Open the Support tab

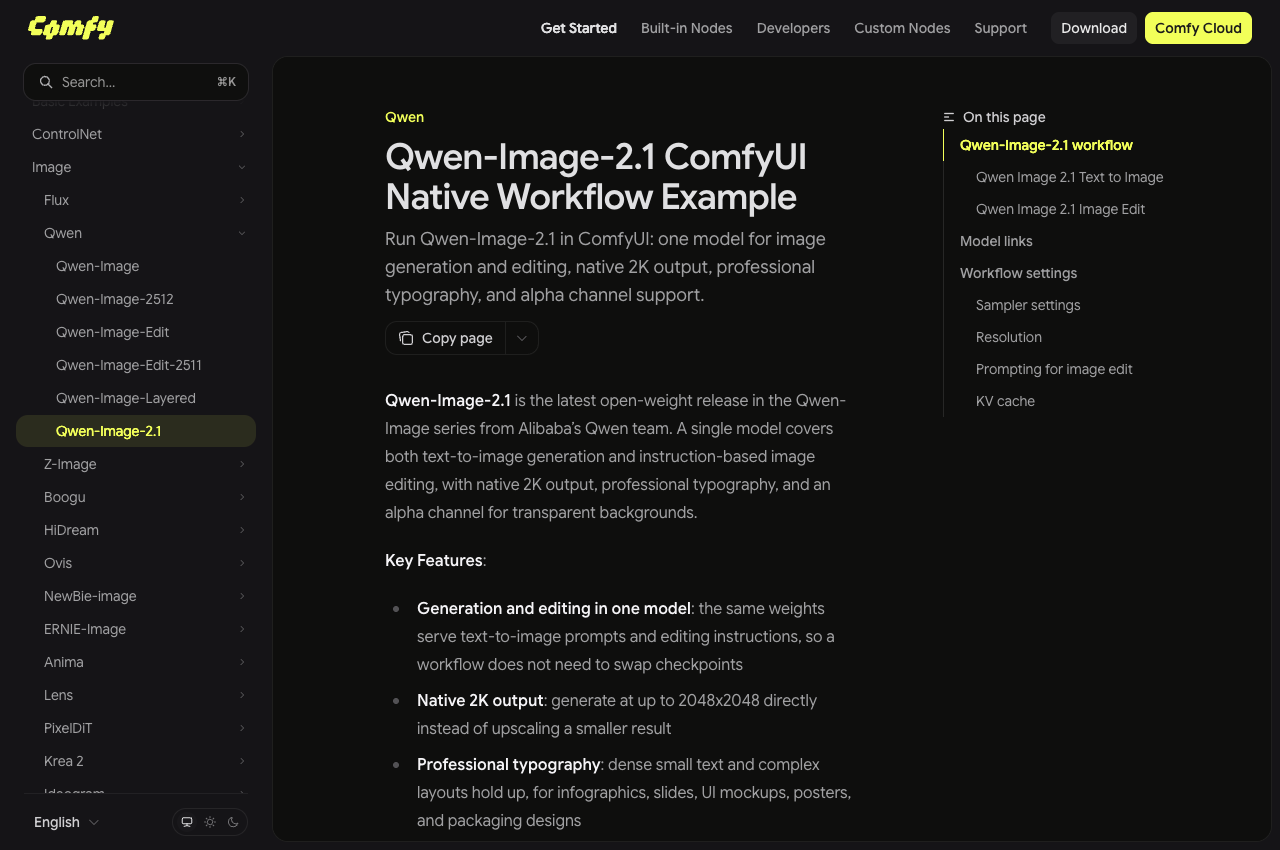(1001, 28)
